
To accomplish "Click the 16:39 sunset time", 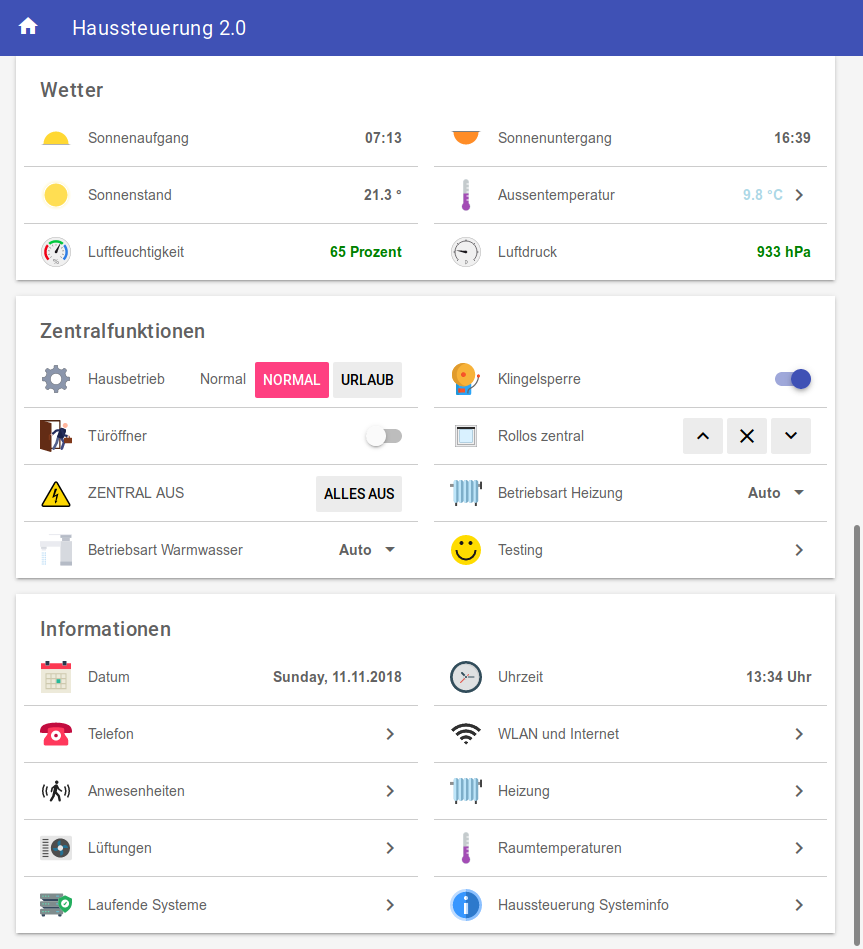I will point(792,138).
